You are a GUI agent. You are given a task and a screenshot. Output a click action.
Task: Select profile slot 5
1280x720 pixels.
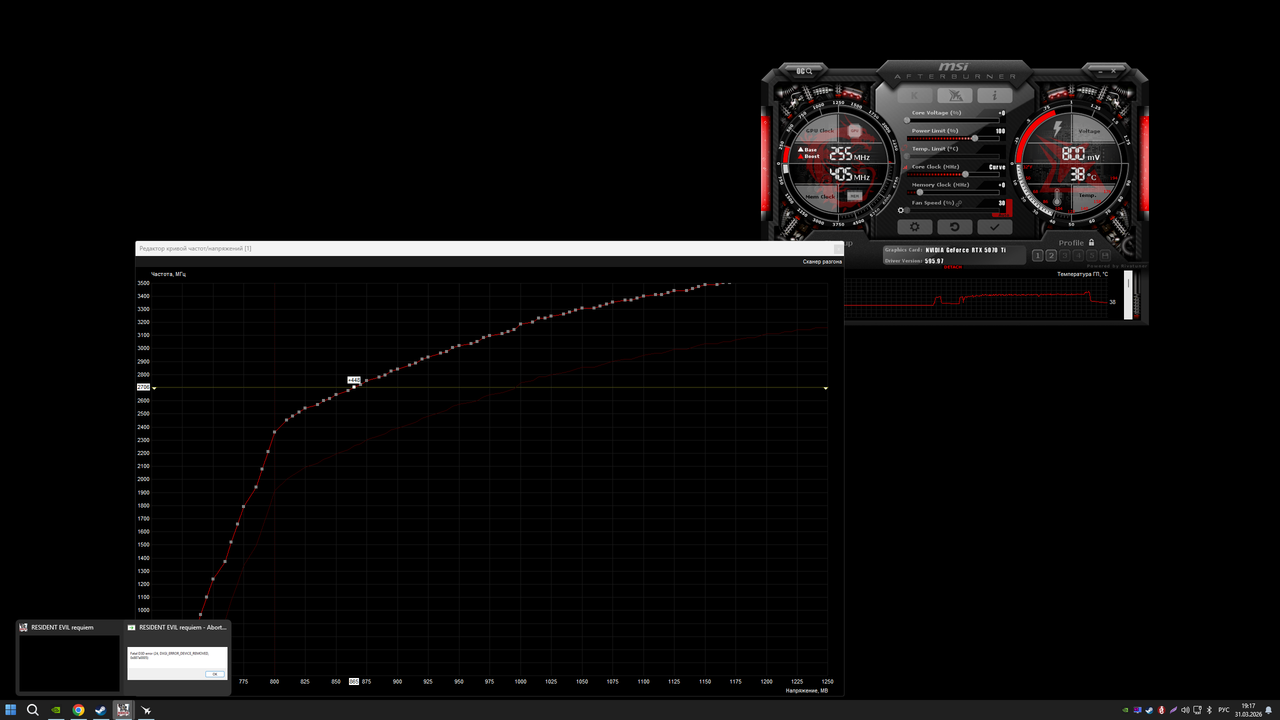1092,255
